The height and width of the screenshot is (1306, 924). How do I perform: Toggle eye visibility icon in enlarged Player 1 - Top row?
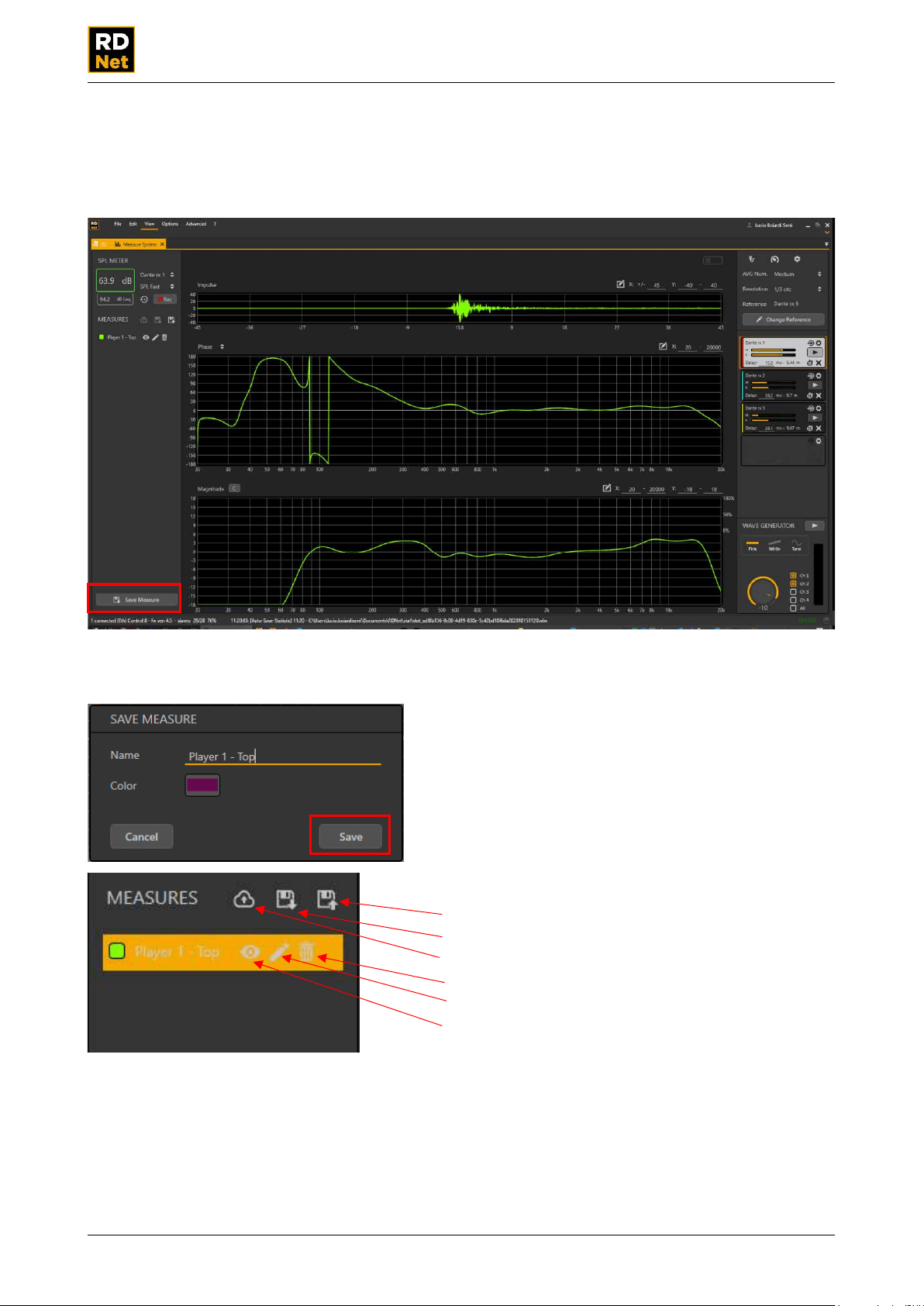(x=250, y=951)
